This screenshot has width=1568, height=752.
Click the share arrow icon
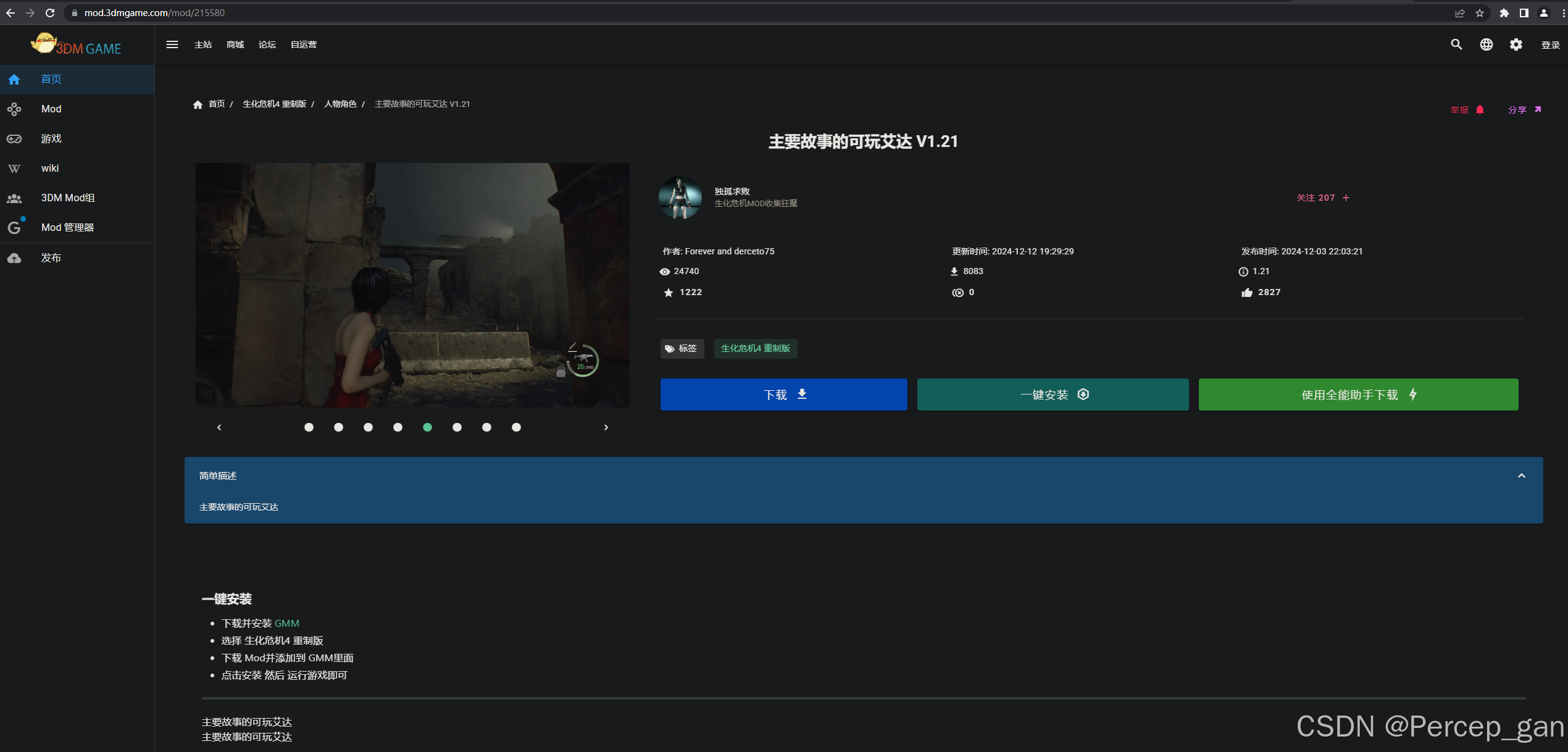click(1538, 110)
